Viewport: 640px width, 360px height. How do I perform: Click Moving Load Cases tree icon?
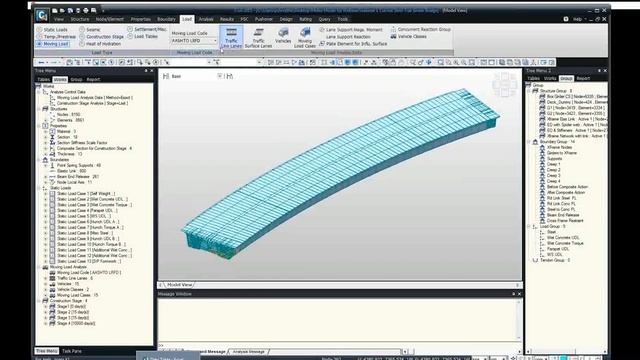coord(52,295)
